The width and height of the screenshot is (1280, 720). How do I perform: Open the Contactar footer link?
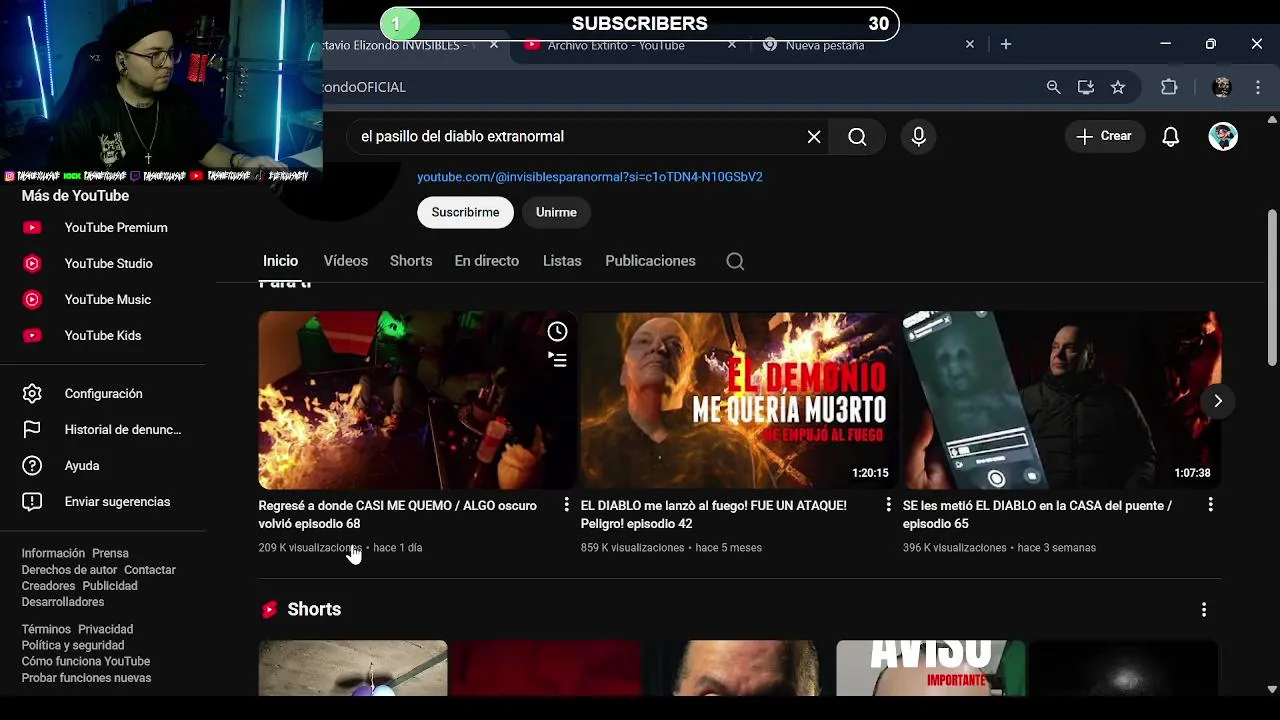(x=150, y=570)
